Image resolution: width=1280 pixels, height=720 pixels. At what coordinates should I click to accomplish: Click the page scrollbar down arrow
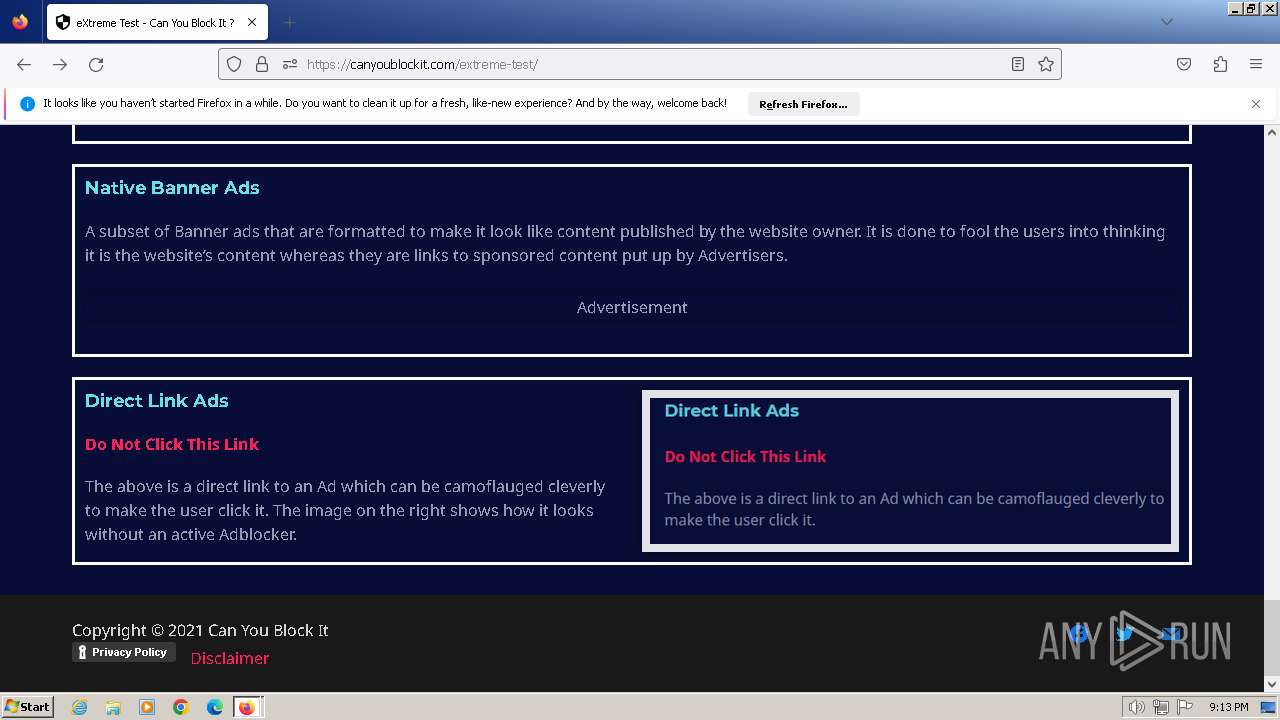(1272, 684)
